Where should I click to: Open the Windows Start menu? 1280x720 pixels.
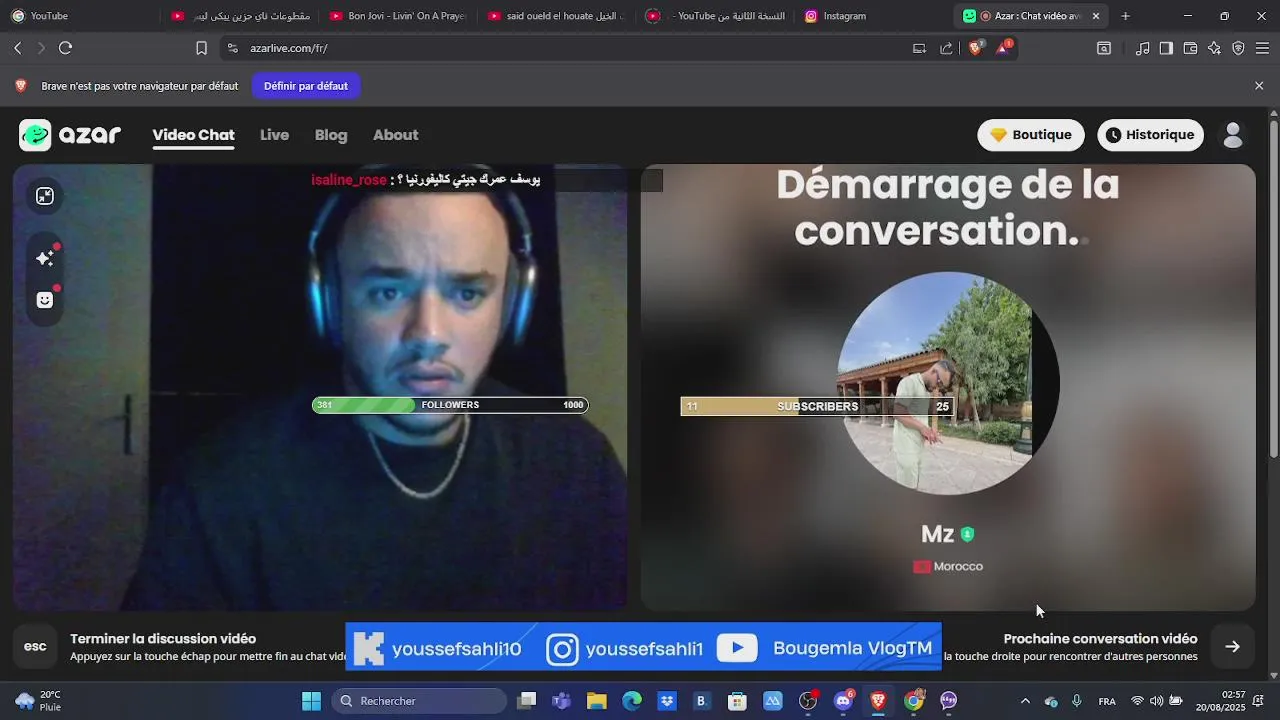coord(311,701)
